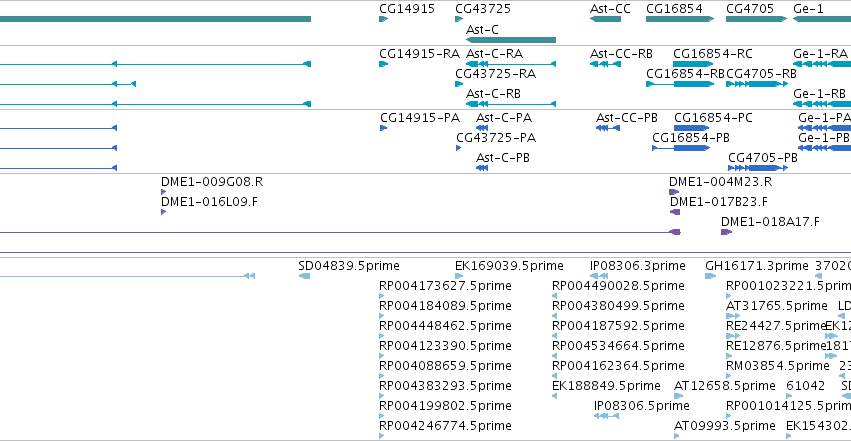Click the Ge-1-RA transcript label
This screenshot has width=851, height=441.
point(820,54)
